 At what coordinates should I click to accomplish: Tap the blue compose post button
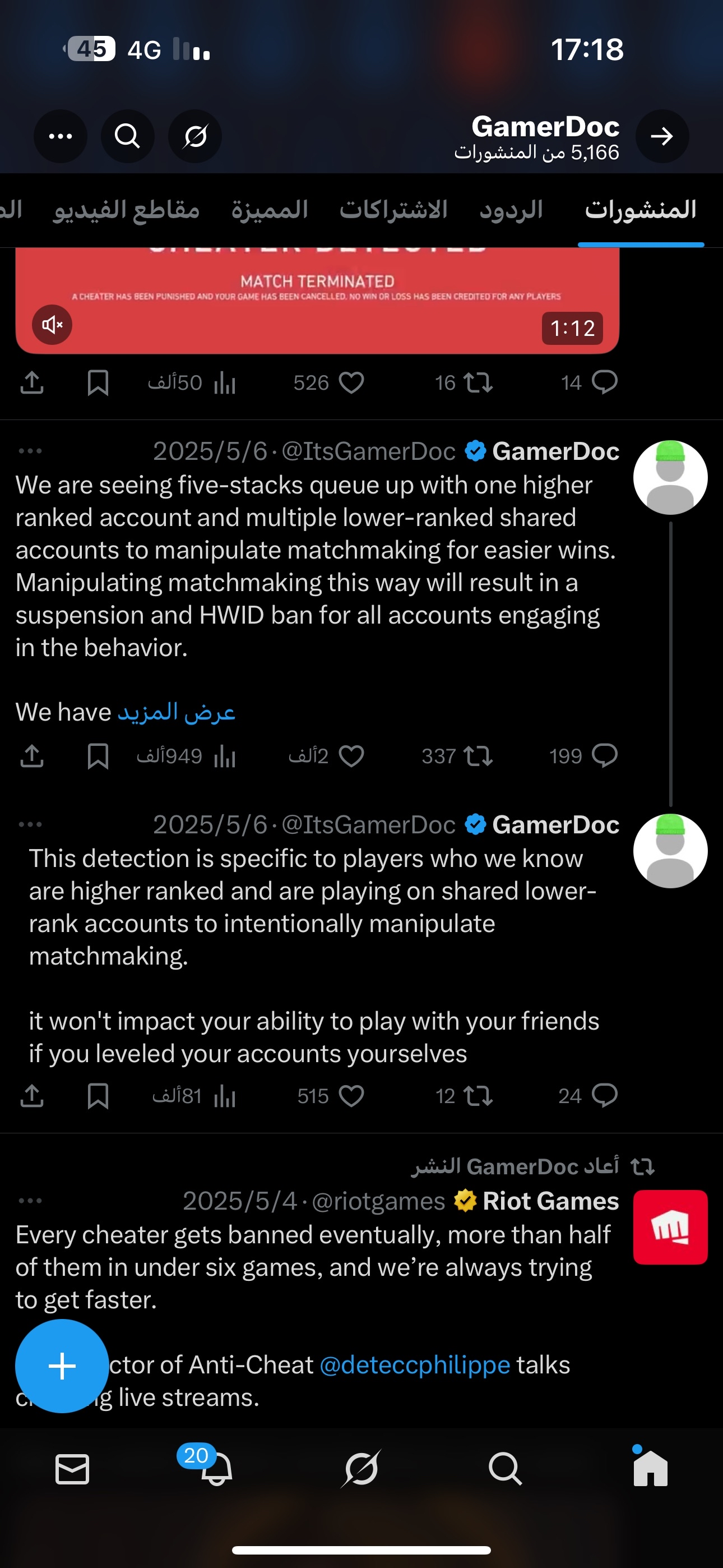[62, 1366]
